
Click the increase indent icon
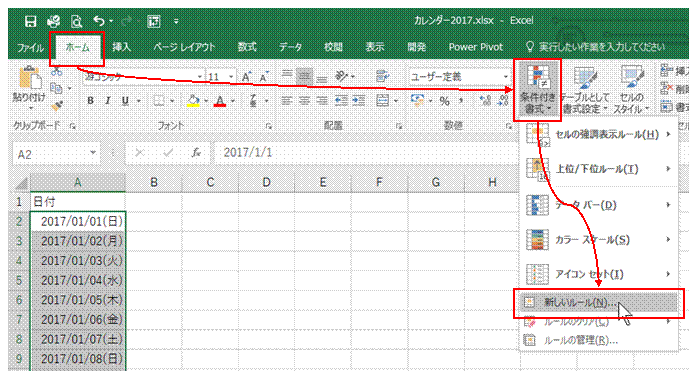(x=359, y=101)
